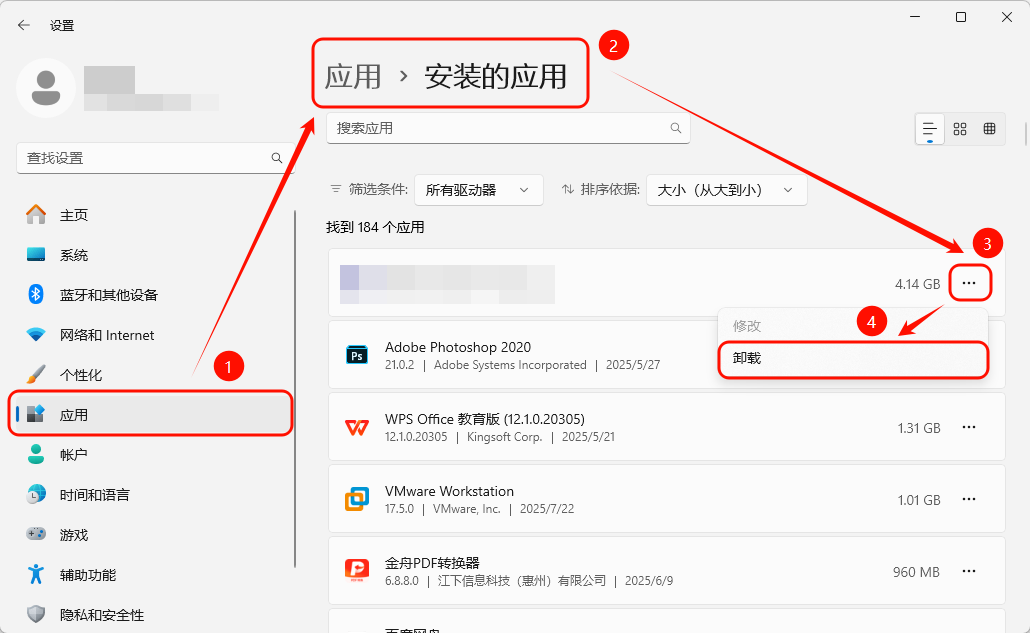Click the 金舟PDF转换器 app icon

pyautogui.click(x=357, y=571)
